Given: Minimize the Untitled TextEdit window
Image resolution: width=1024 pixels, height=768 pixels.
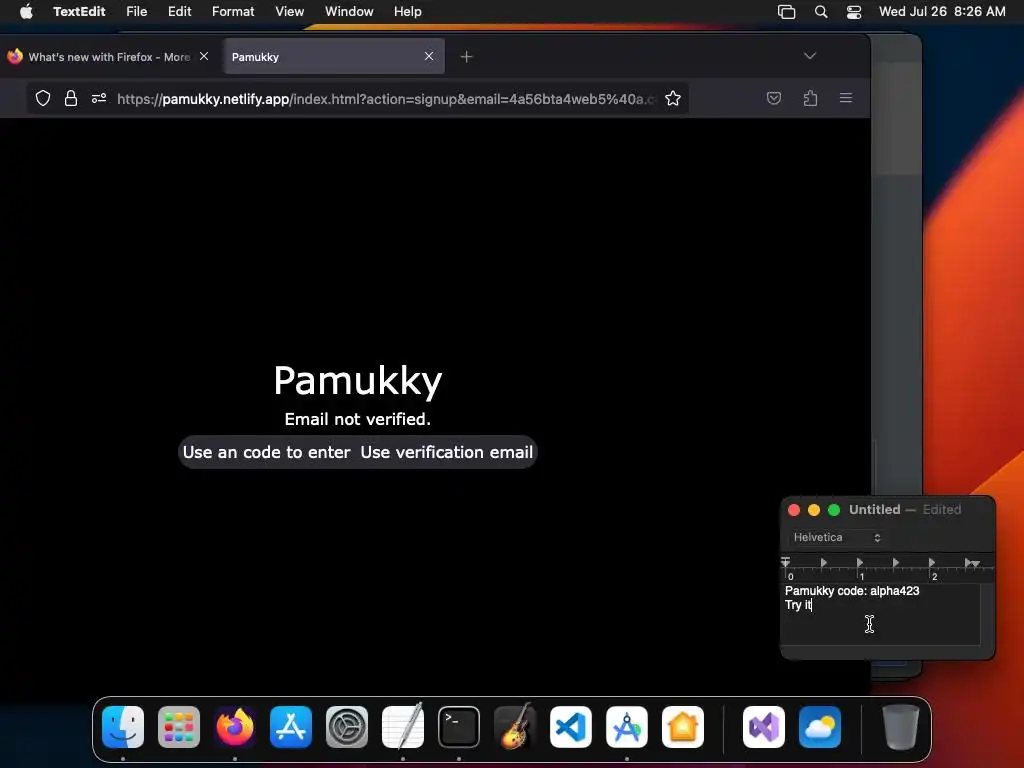Looking at the screenshot, I should 814,510.
